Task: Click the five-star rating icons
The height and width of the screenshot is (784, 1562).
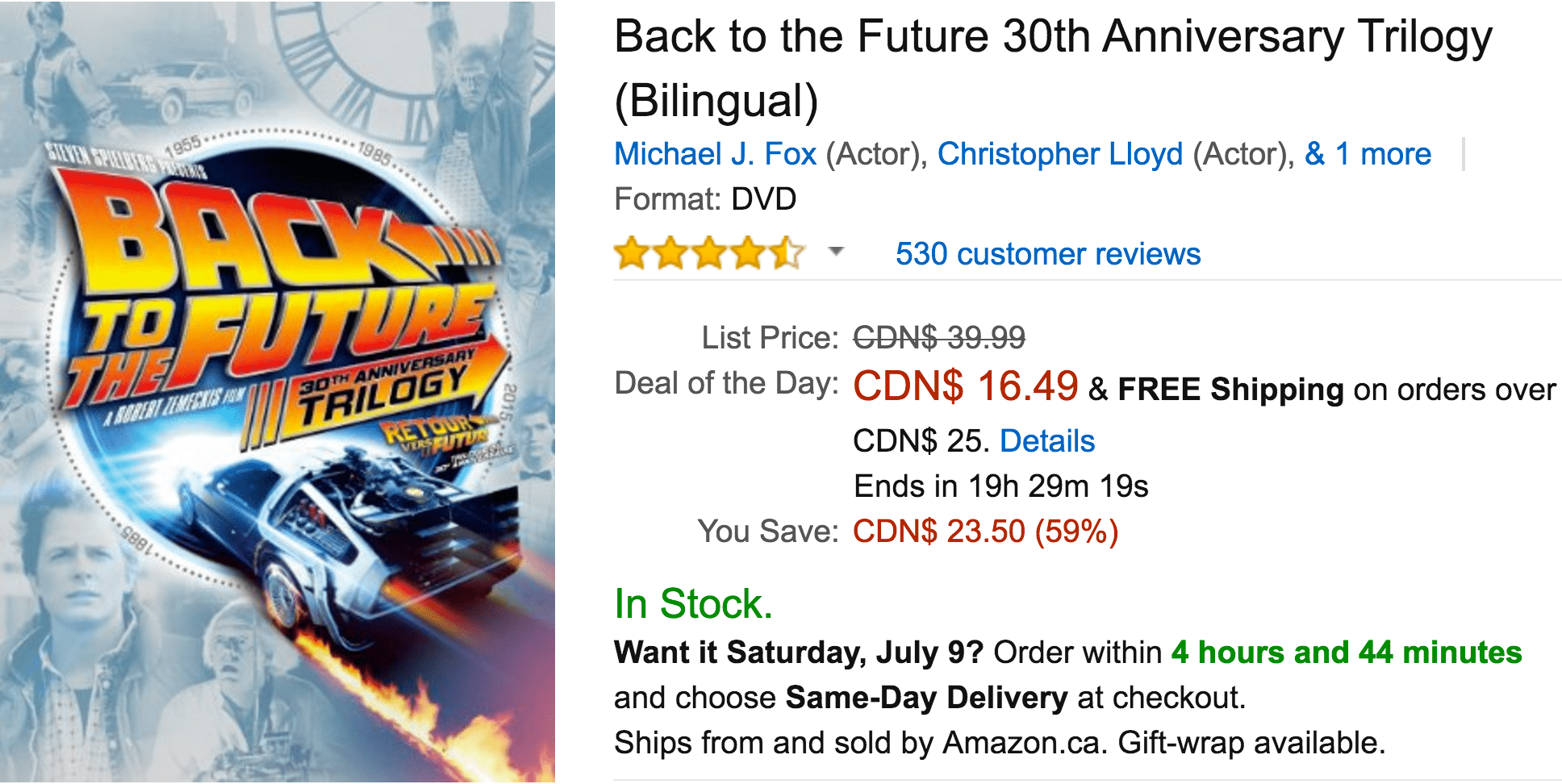Action: tap(710, 253)
